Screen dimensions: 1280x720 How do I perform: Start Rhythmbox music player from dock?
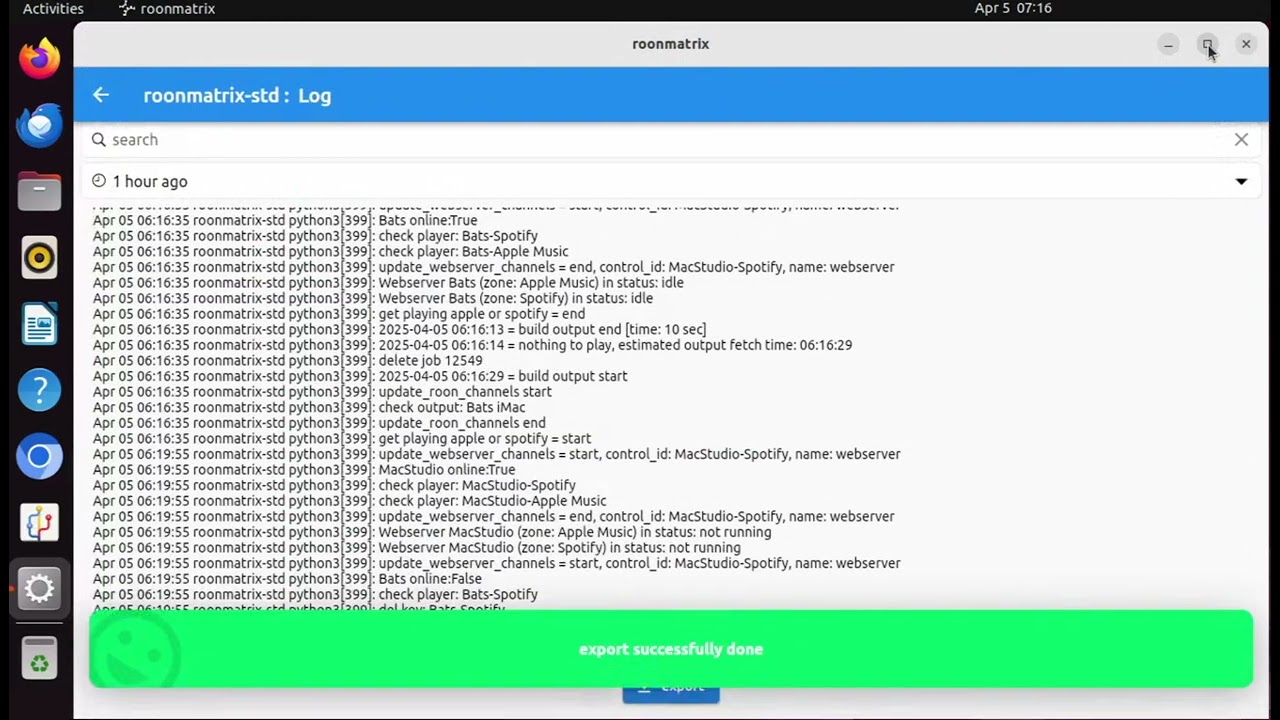pyautogui.click(x=40, y=258)
